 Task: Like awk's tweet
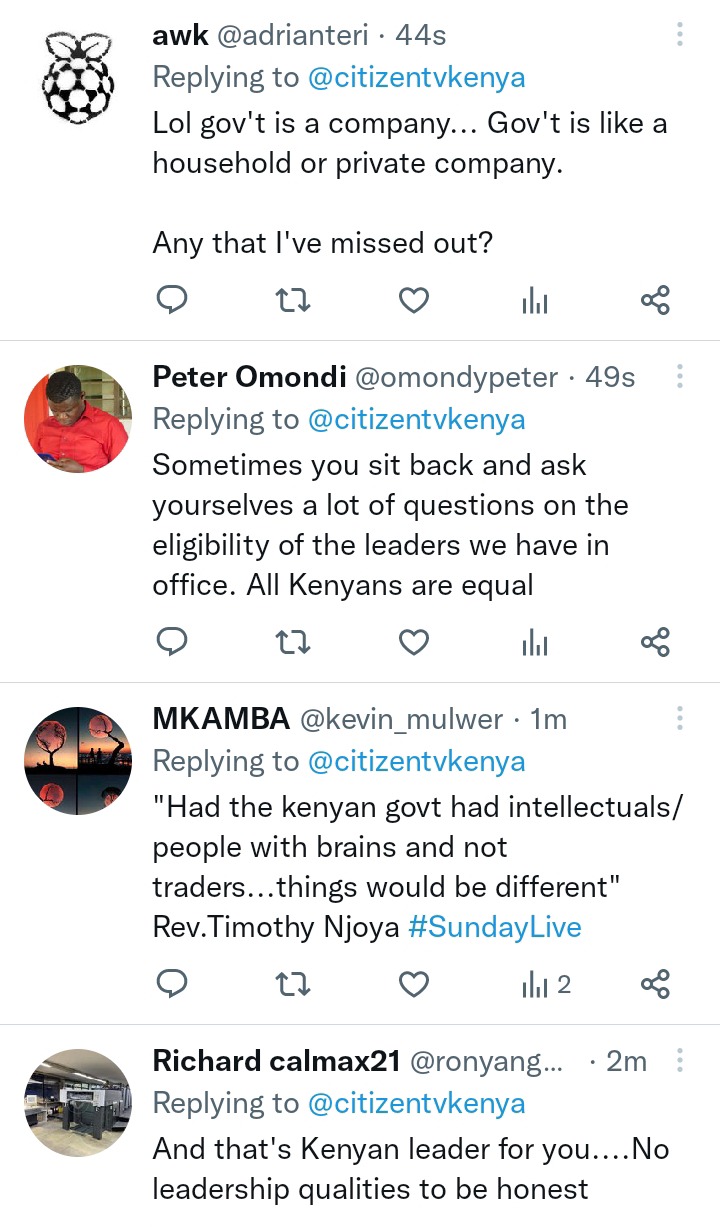pos(414,300)
